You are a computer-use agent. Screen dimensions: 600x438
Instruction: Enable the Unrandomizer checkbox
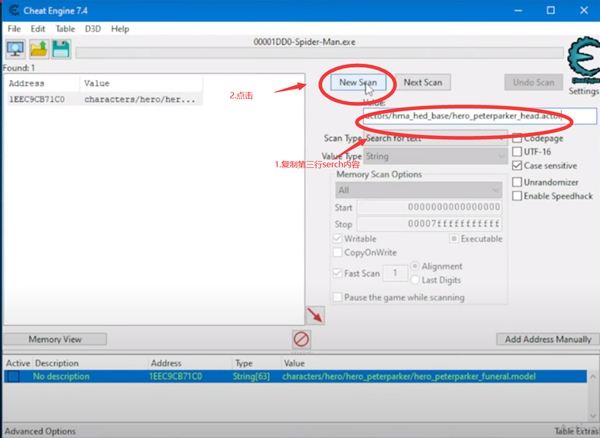pos(517,182)
